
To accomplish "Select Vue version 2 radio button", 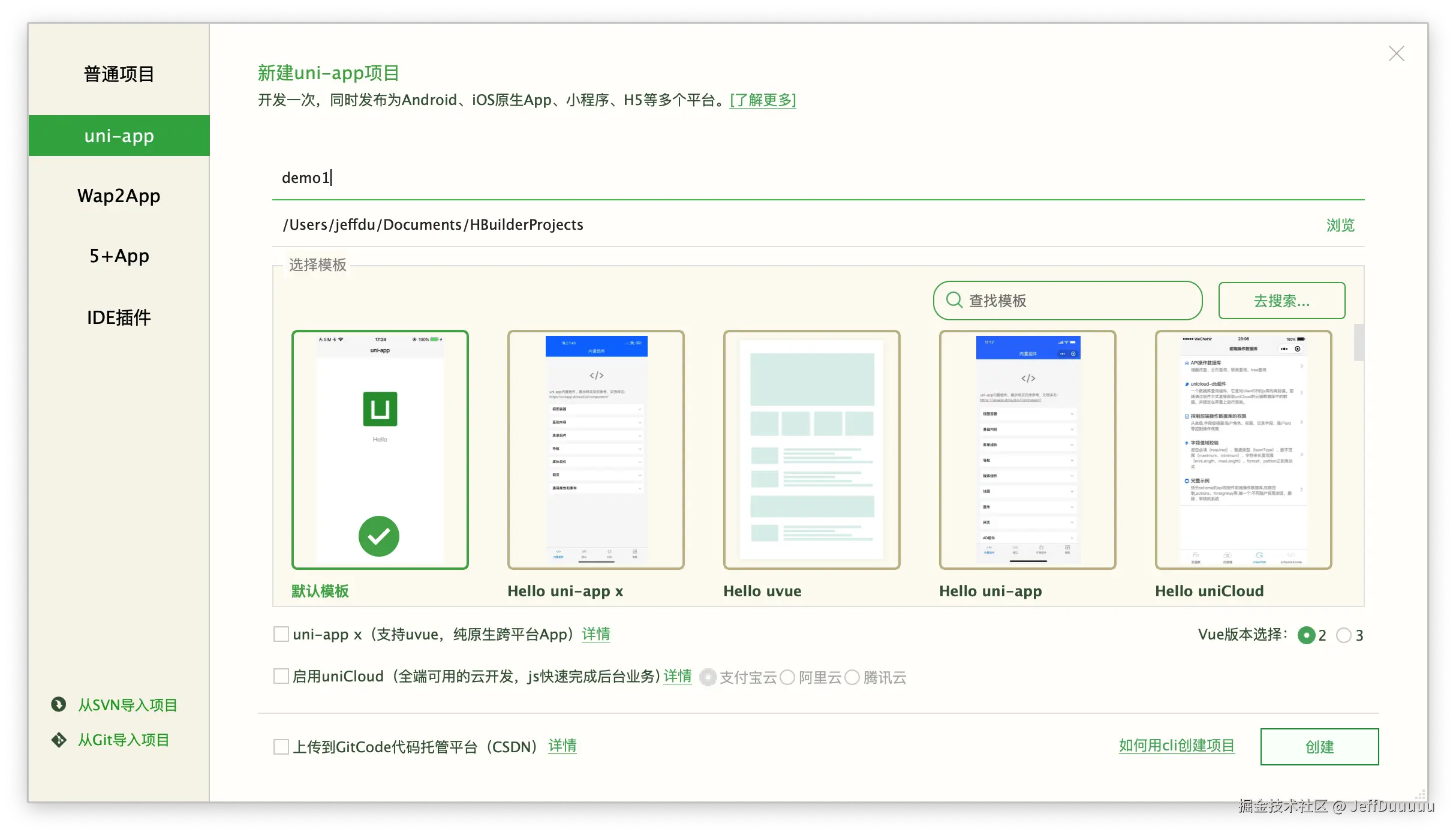I will 1306,635.
